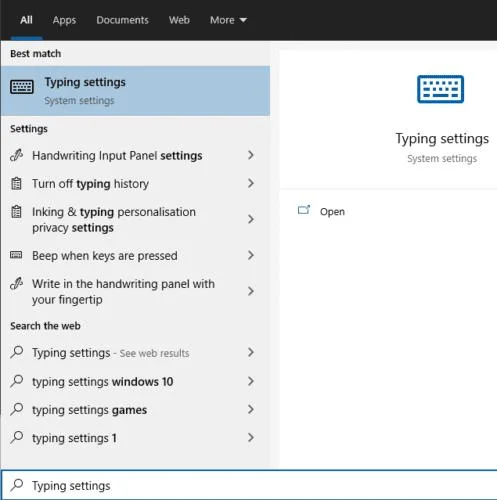Click the small keyboard icon beside Beep when keys are pressed

16,255
